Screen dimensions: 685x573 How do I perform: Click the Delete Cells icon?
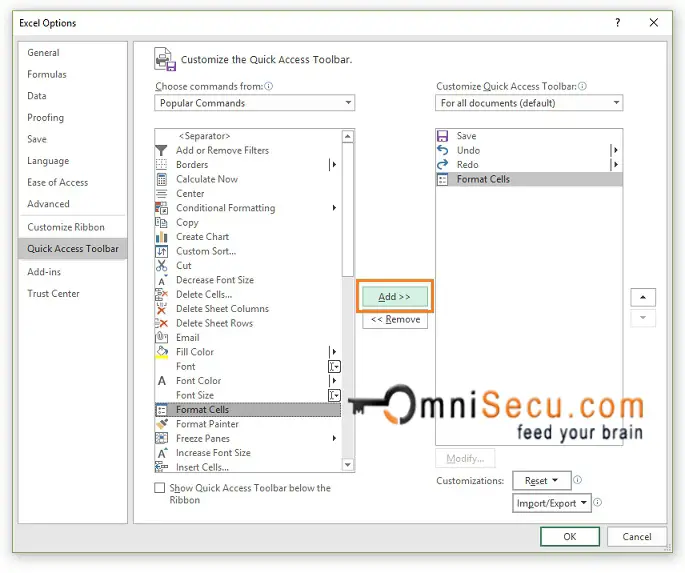(161, 294)
